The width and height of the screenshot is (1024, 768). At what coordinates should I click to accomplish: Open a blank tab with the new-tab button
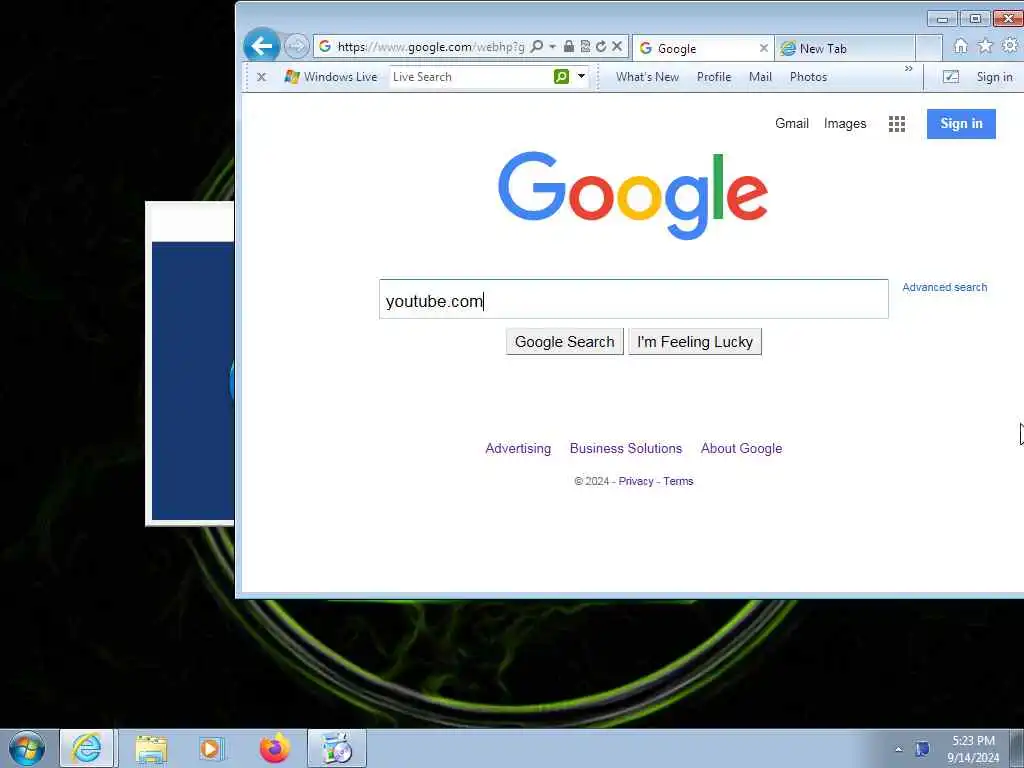tap(929, 48)
